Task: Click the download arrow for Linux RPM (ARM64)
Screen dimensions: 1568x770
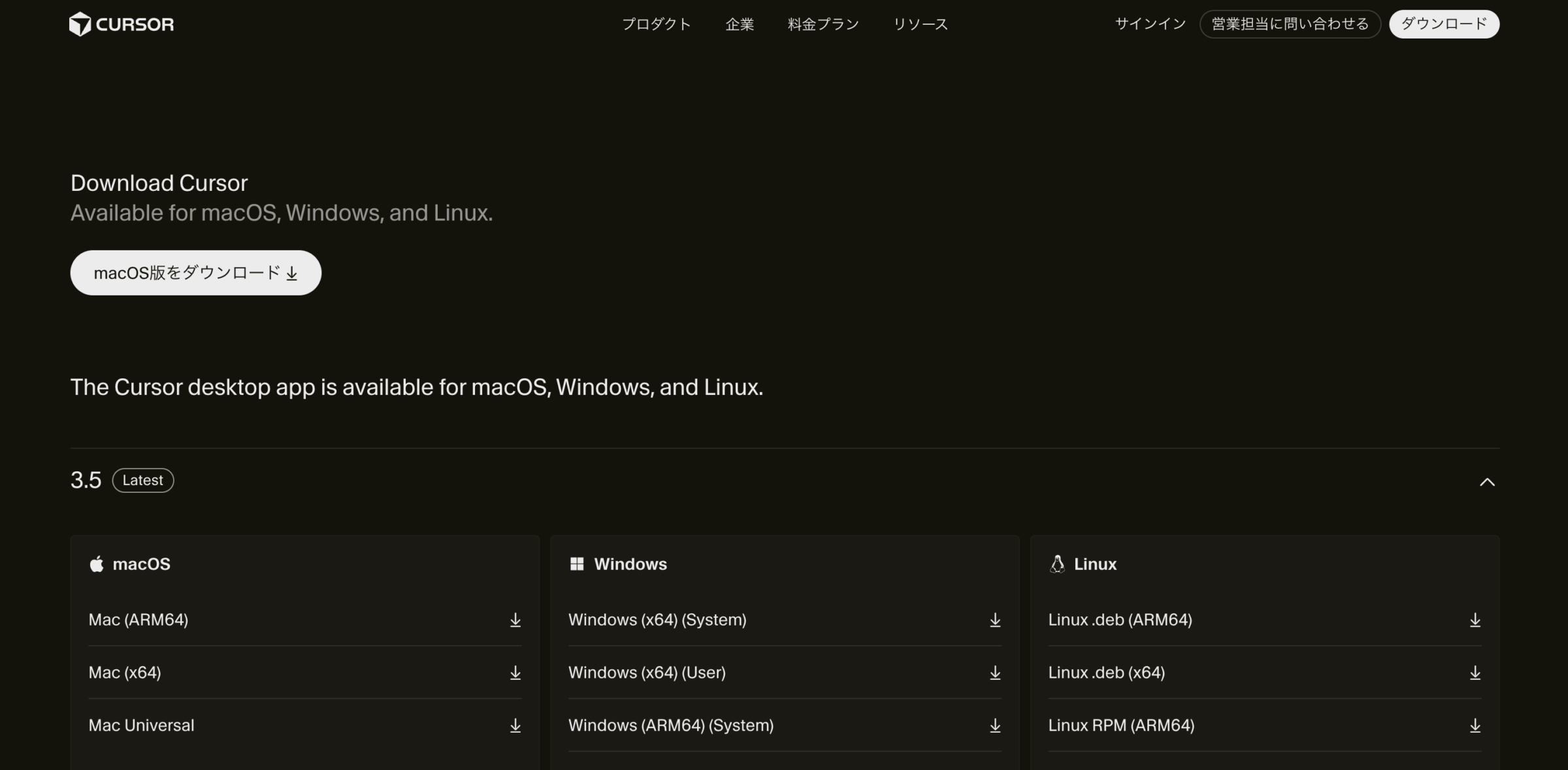Action: 1475,726
